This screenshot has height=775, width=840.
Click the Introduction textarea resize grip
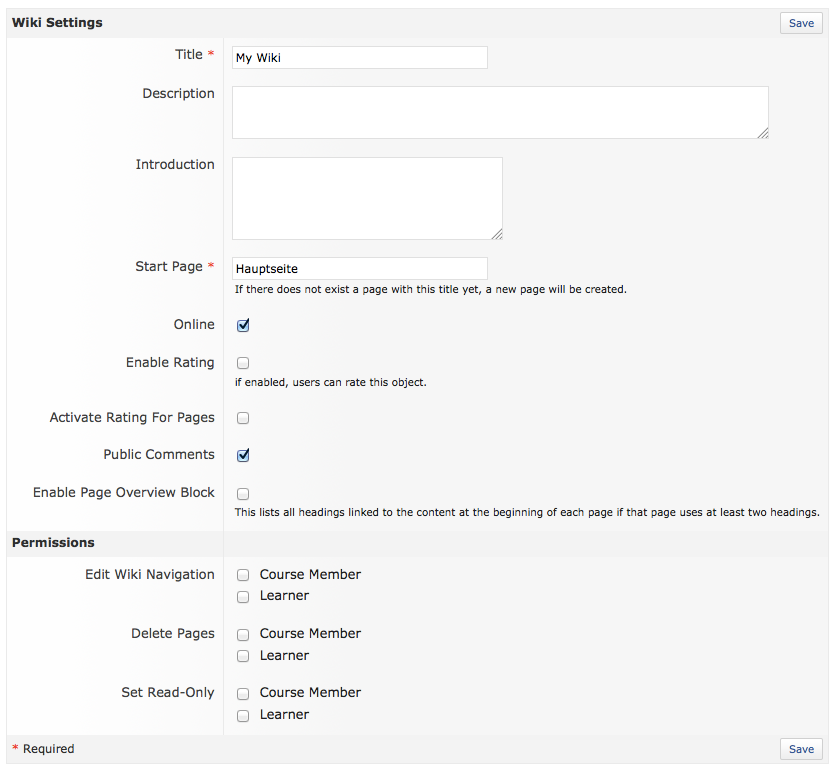click(497, 234)
